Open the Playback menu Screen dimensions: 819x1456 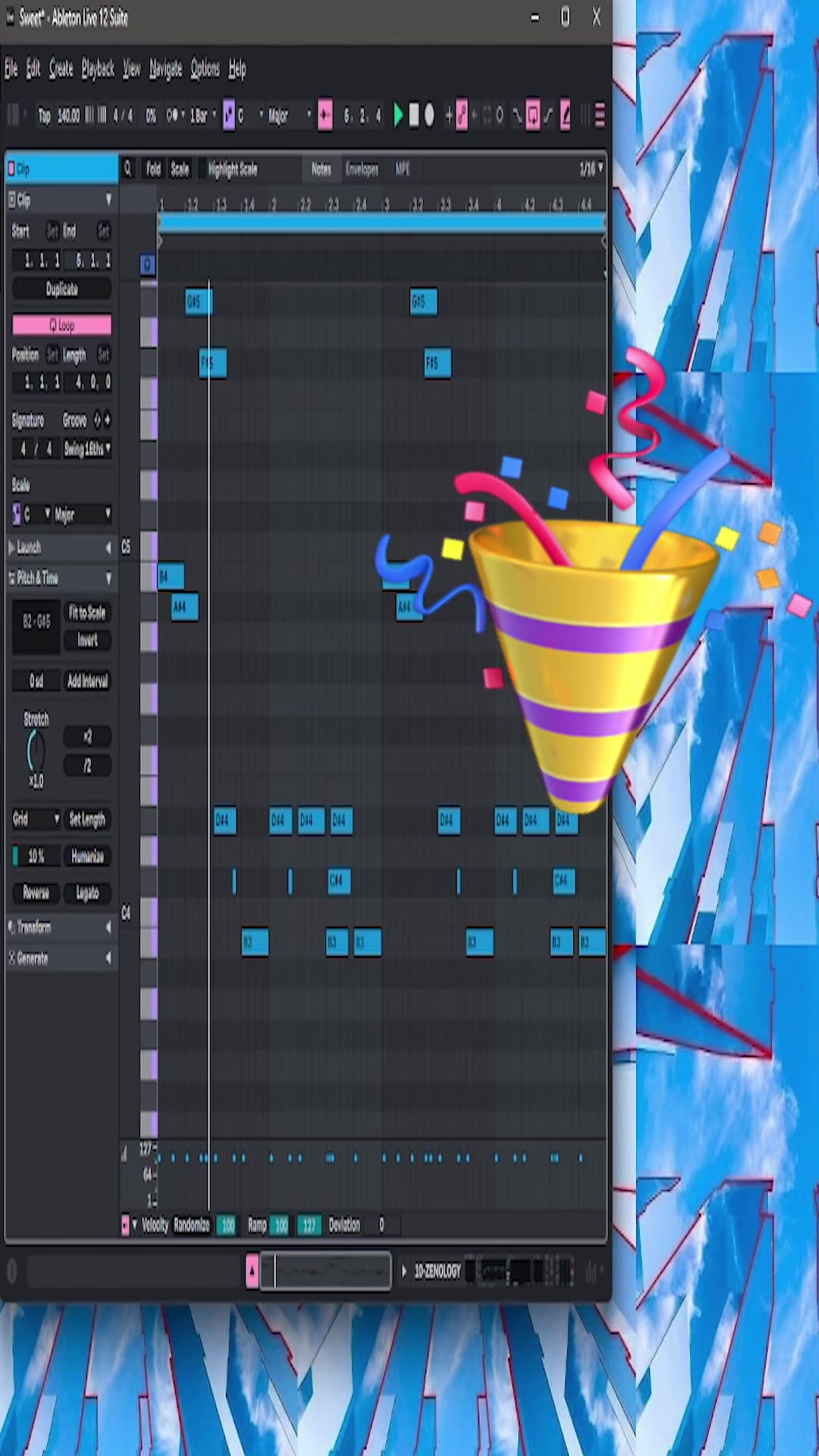tap(98, 70)
